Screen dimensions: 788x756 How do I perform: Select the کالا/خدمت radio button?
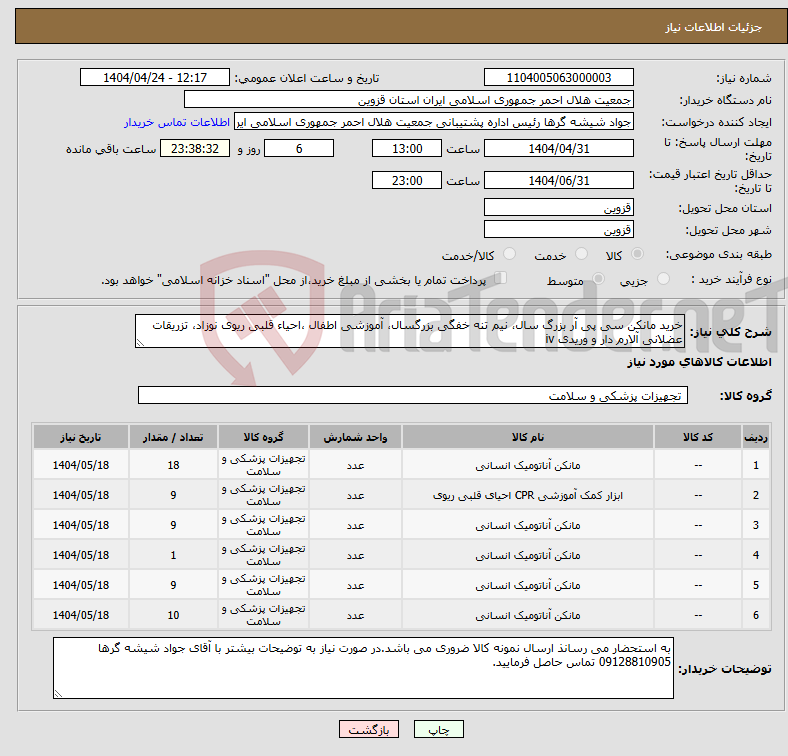tap(509, 254)
